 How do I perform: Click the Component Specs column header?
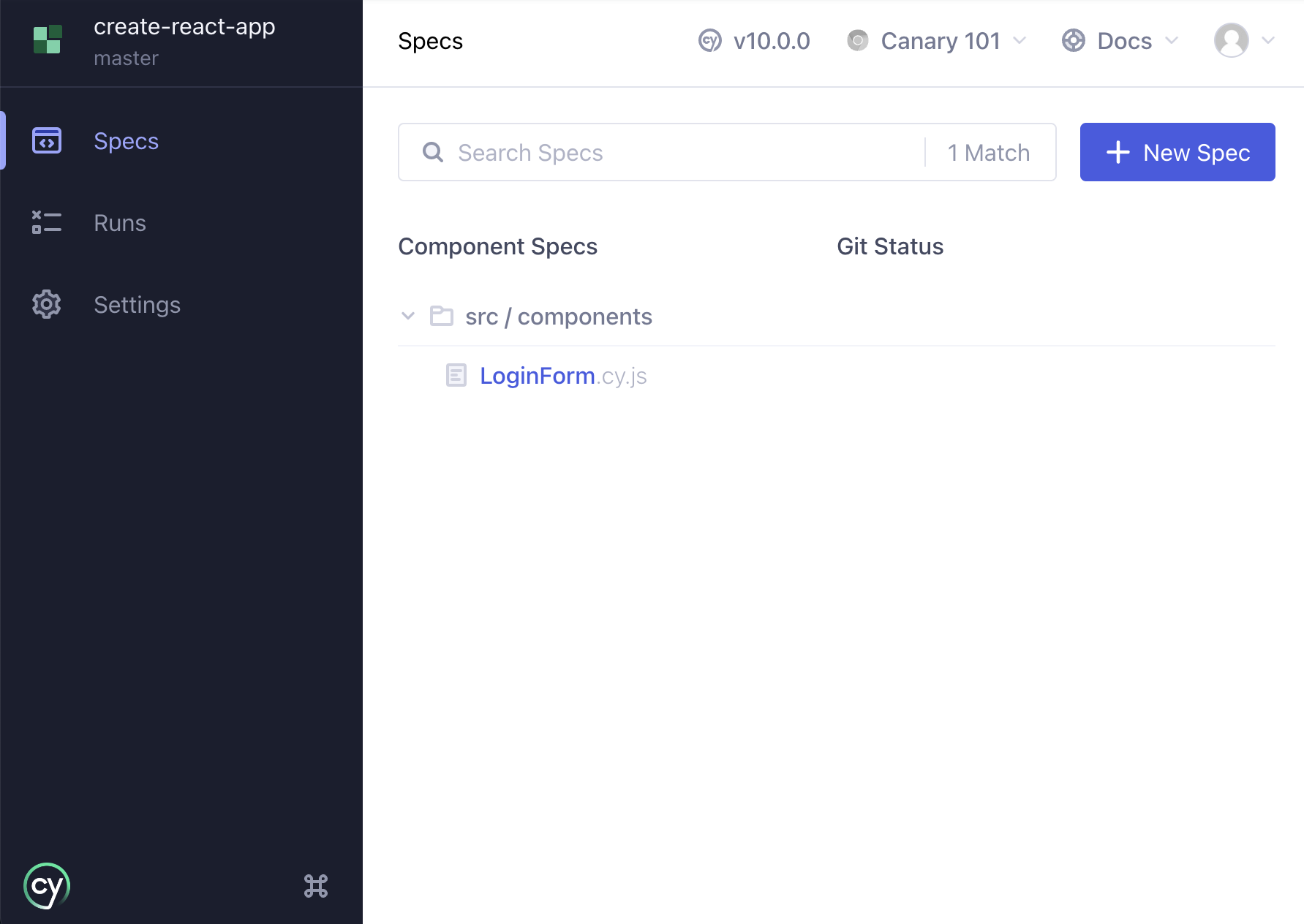click(497, 246)
